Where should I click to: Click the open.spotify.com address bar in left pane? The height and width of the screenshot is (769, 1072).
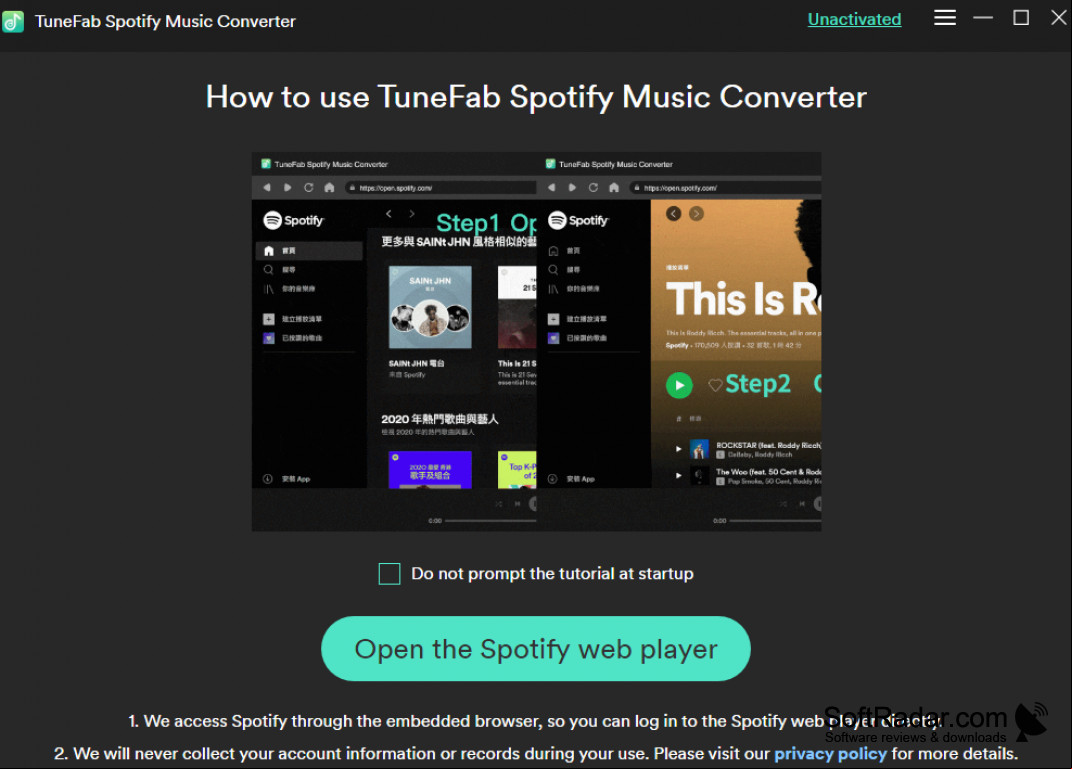441,187
